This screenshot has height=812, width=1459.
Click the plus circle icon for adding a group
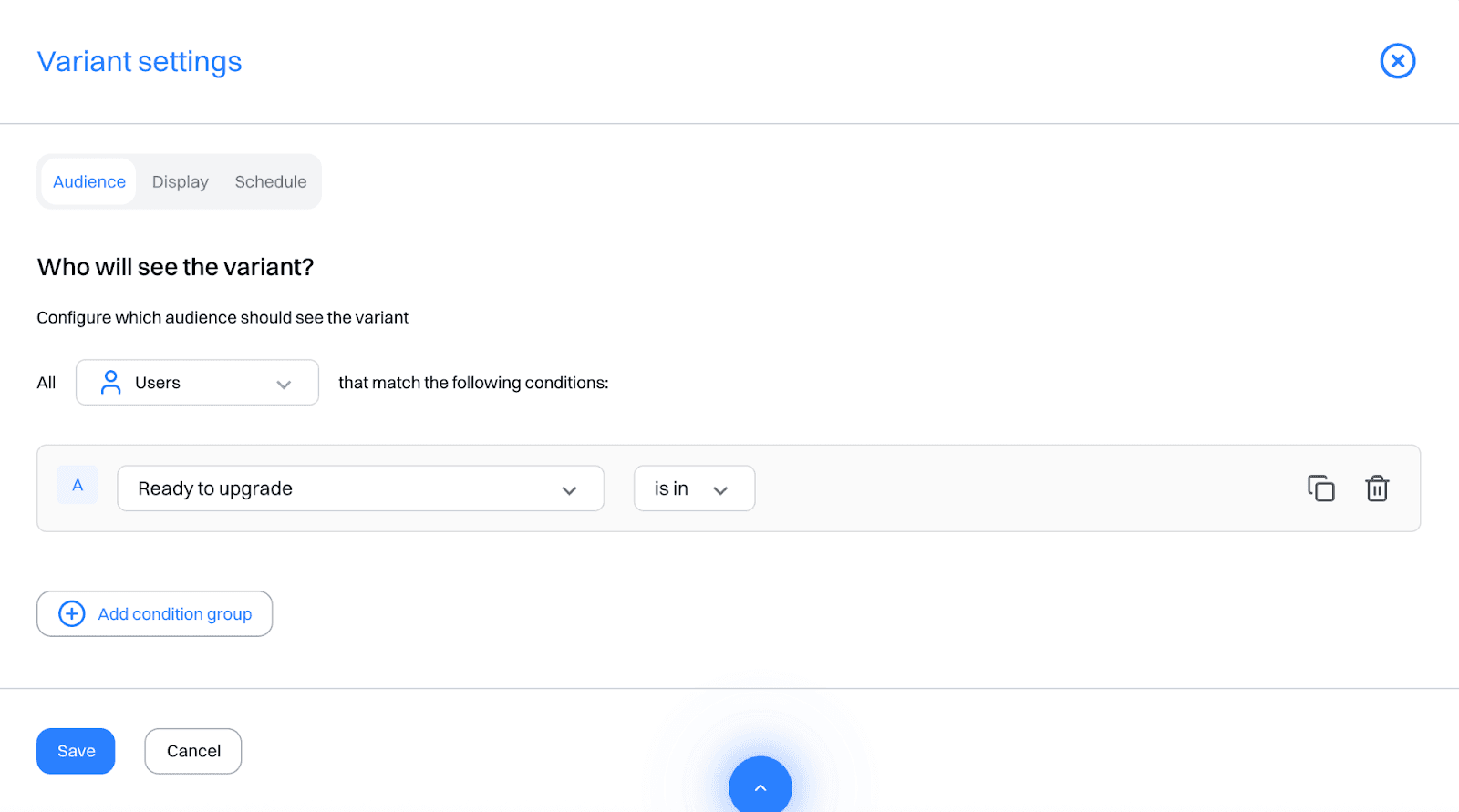(x=72, y=614)
